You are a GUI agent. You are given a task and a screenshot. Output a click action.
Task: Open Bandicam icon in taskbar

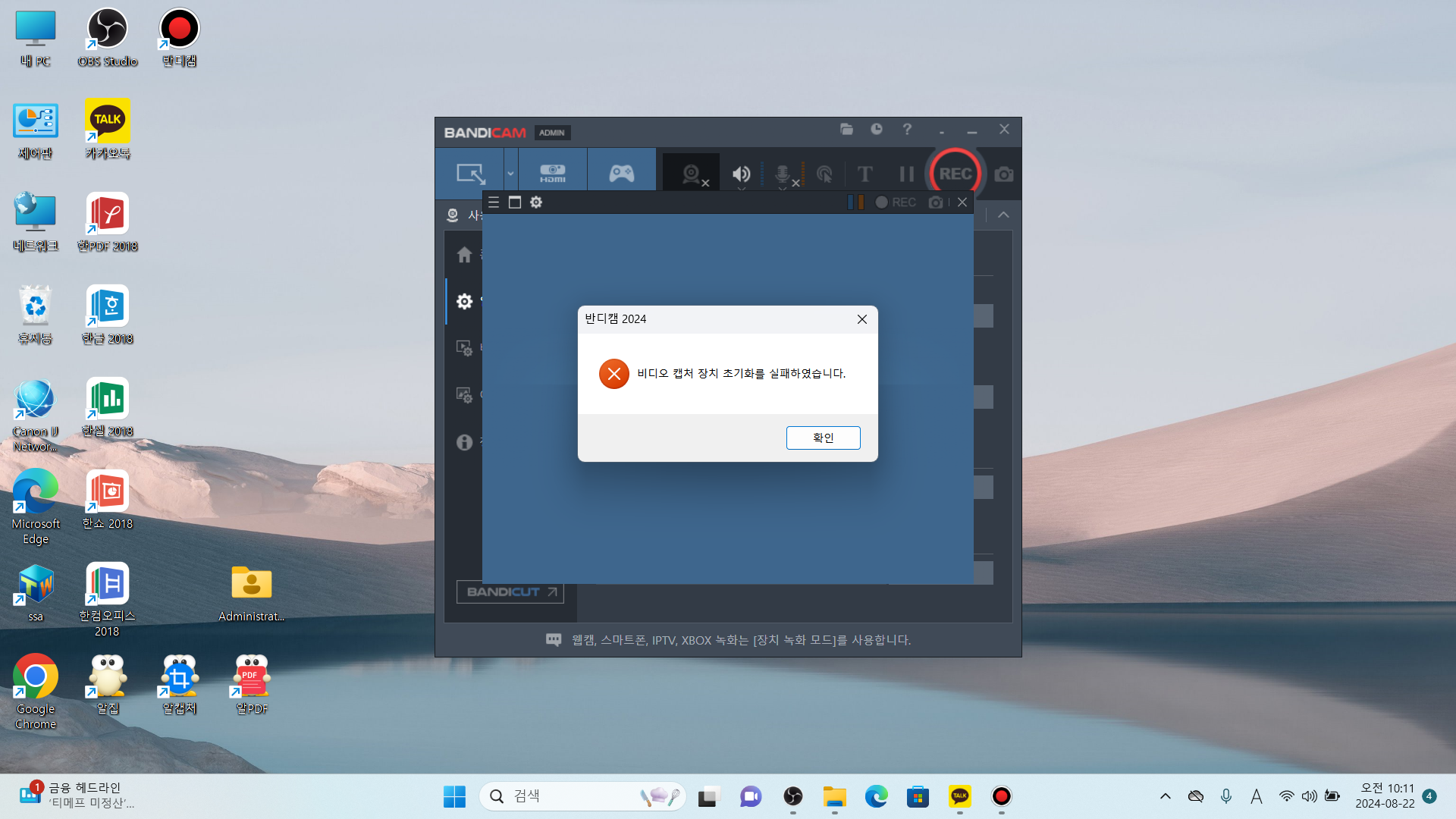click(x=1002, y=796)
